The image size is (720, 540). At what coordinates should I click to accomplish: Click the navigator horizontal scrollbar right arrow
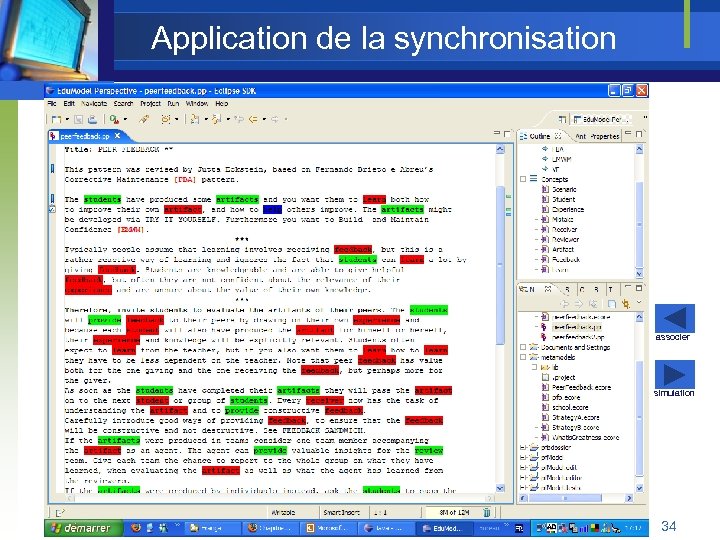pos(629,498)
